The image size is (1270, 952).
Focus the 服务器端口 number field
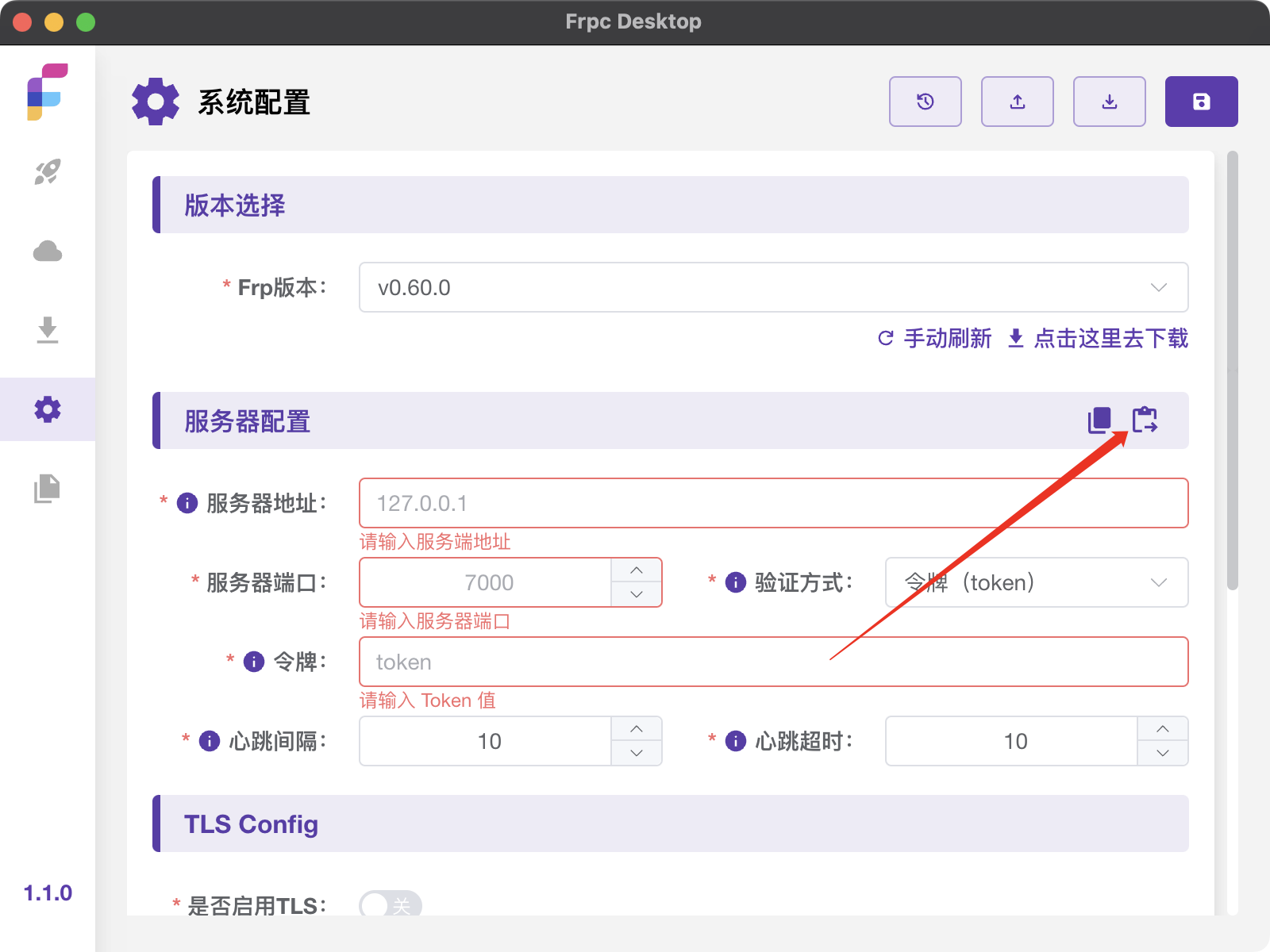pyautogui.click(x=486, y=582)
